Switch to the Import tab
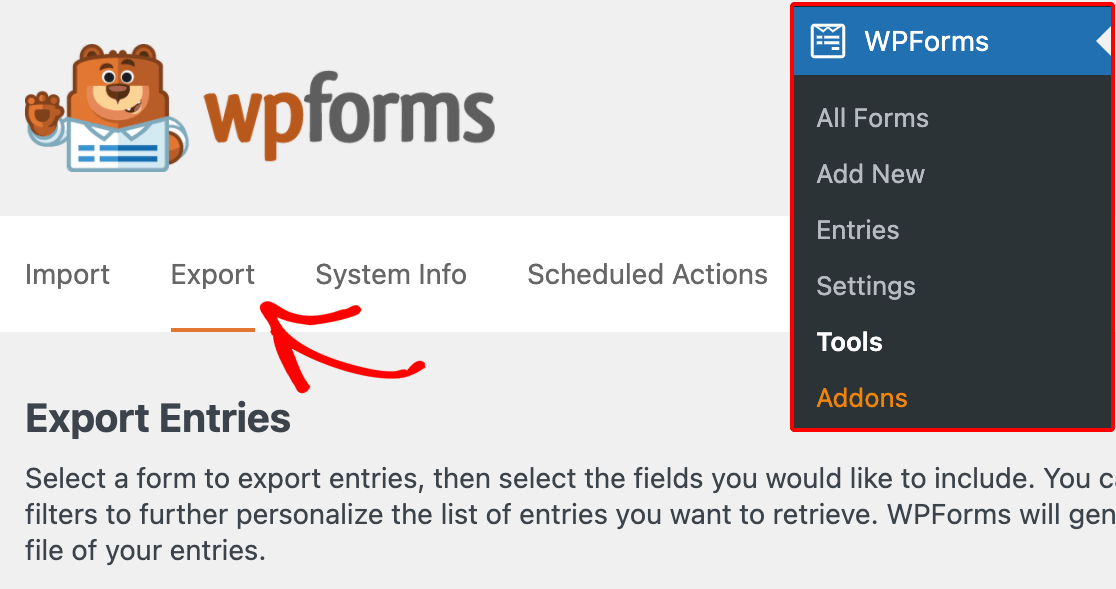The image size is (1116, 589). (x=67, y=275)
